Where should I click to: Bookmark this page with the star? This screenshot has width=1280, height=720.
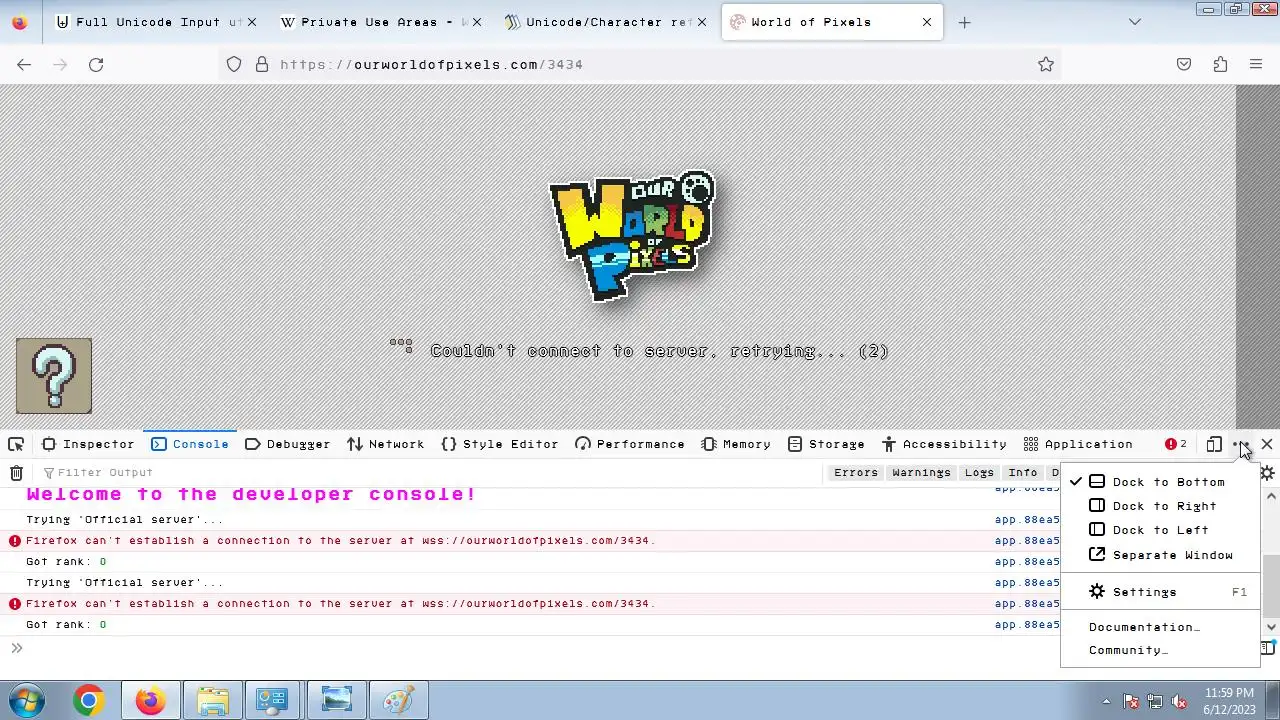[1046, 64]
